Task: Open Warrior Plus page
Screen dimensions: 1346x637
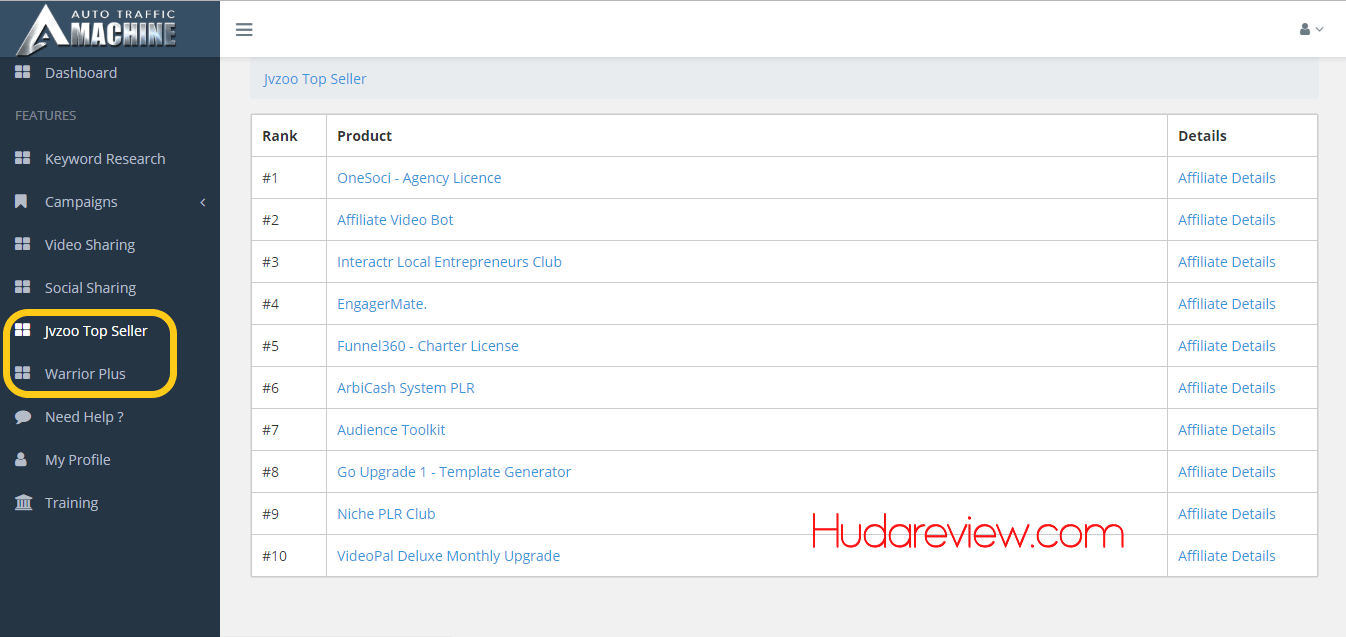Action: 85,374
